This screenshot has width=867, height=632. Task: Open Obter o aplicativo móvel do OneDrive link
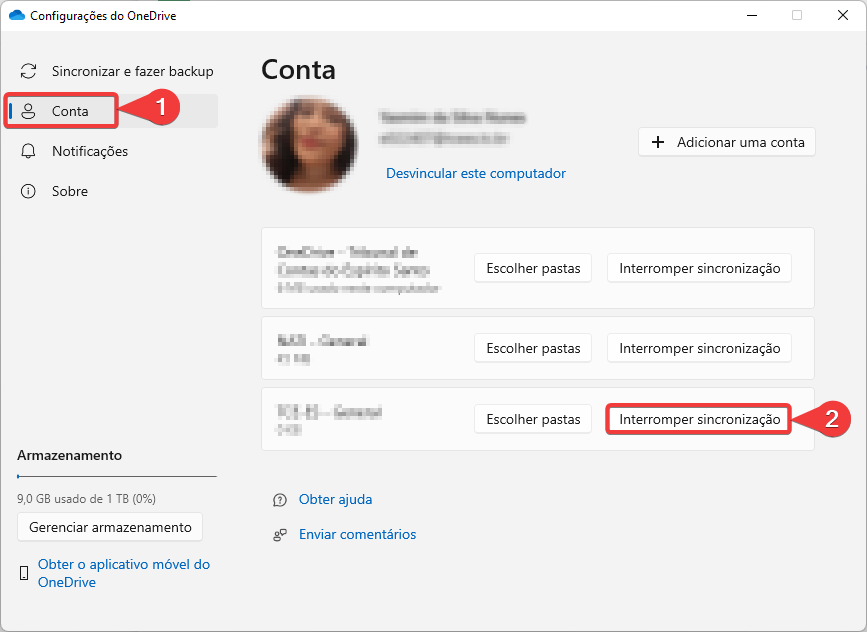tap(124, 573)
